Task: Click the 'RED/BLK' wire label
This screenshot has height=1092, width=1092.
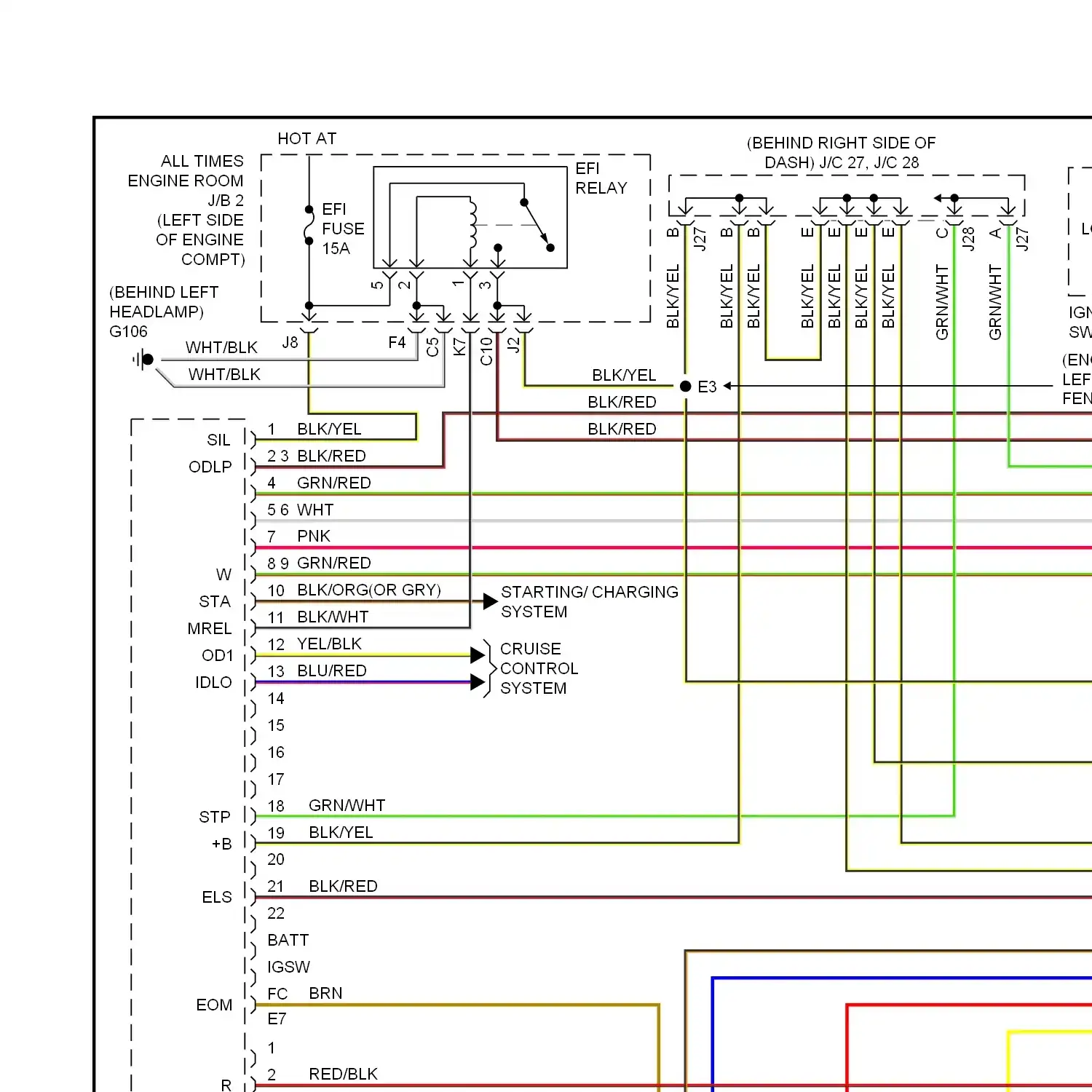Action: click(x=344, y=1074)
